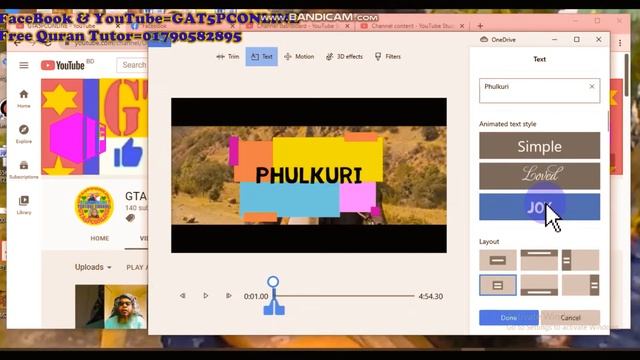Step forward one frame in preview
Image resolution: width=640 pixels, height=360 pixels.
pos(229,296)
